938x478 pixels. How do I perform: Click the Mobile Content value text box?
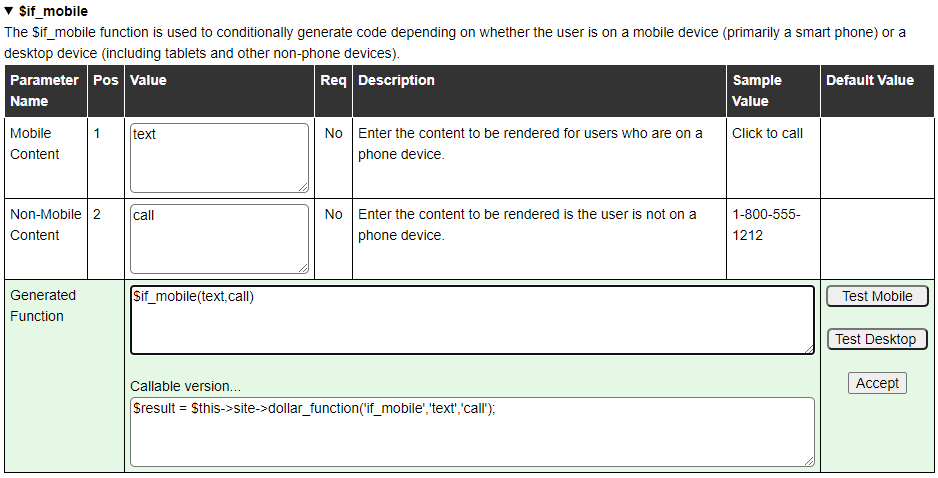point(219,157)
